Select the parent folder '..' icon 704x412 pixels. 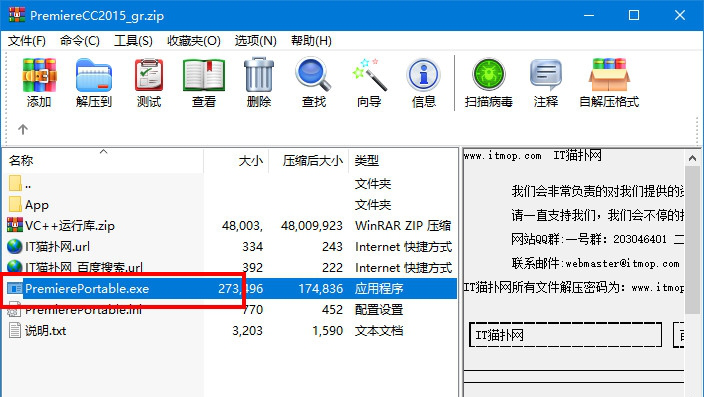(15, 183)
